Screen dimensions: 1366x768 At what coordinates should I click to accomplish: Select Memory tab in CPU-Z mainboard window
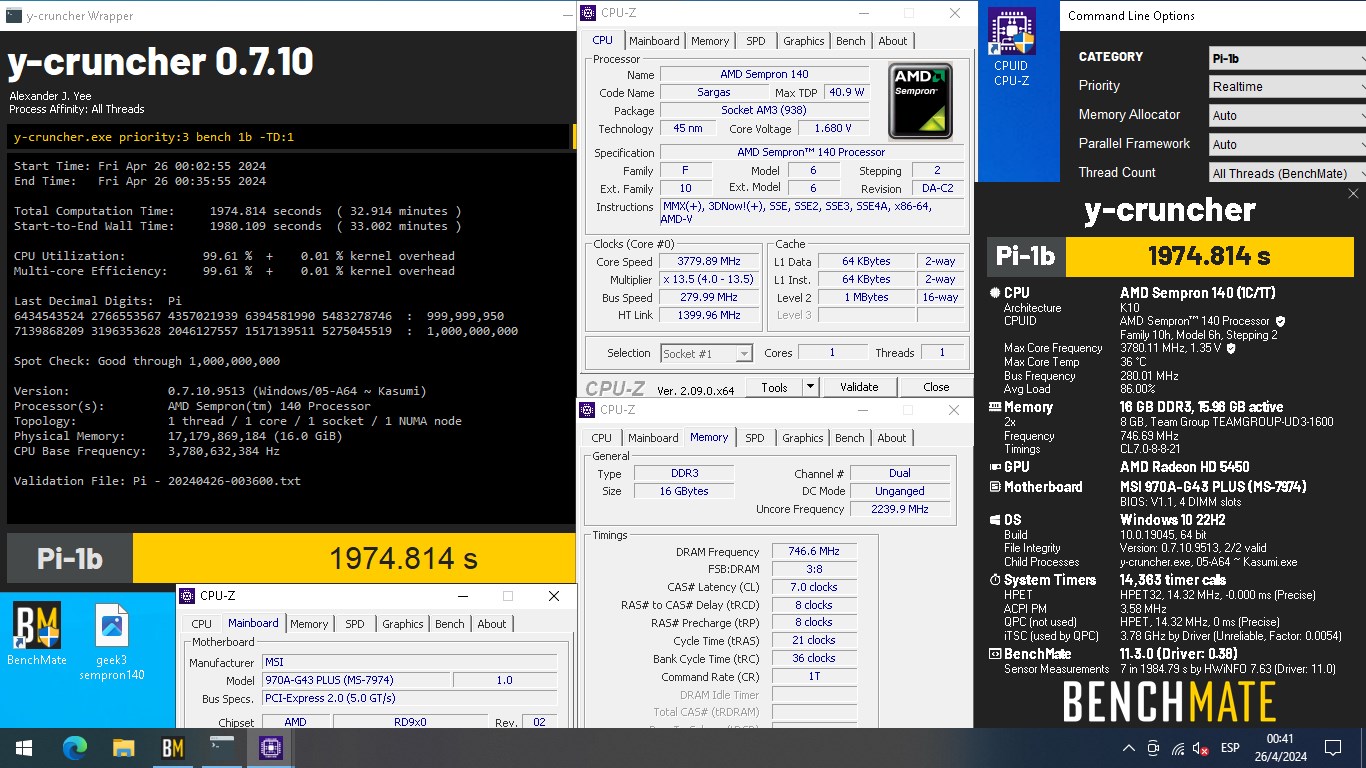tap(309, 624)
